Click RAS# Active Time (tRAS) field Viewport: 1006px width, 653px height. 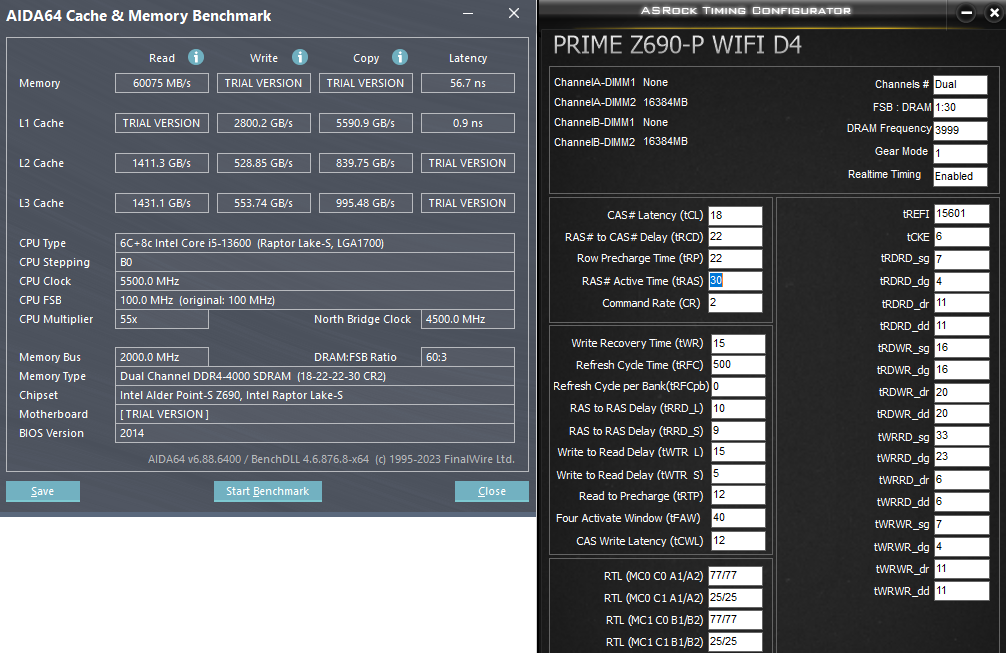[x=735, y=281]
